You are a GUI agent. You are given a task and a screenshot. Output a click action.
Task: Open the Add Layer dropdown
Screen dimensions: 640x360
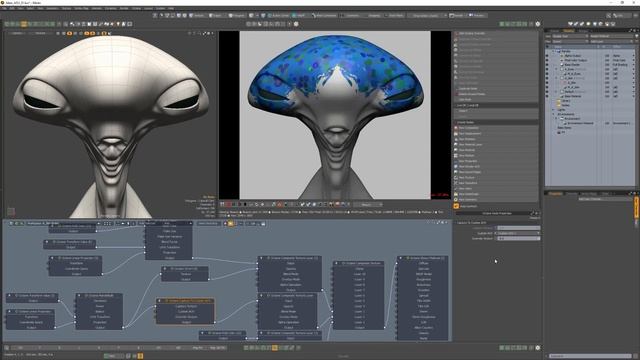point(611,41)
